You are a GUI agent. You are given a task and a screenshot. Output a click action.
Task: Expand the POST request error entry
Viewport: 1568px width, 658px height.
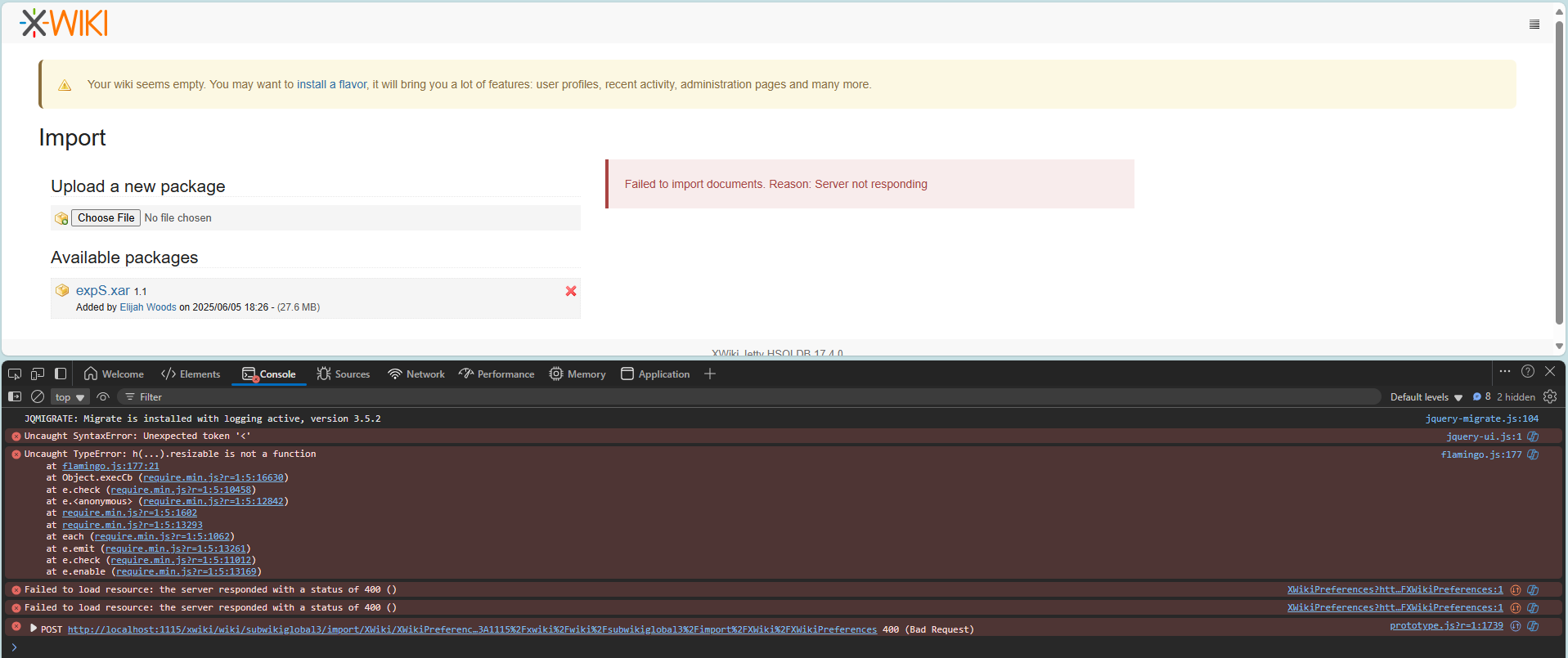[34, 628]
